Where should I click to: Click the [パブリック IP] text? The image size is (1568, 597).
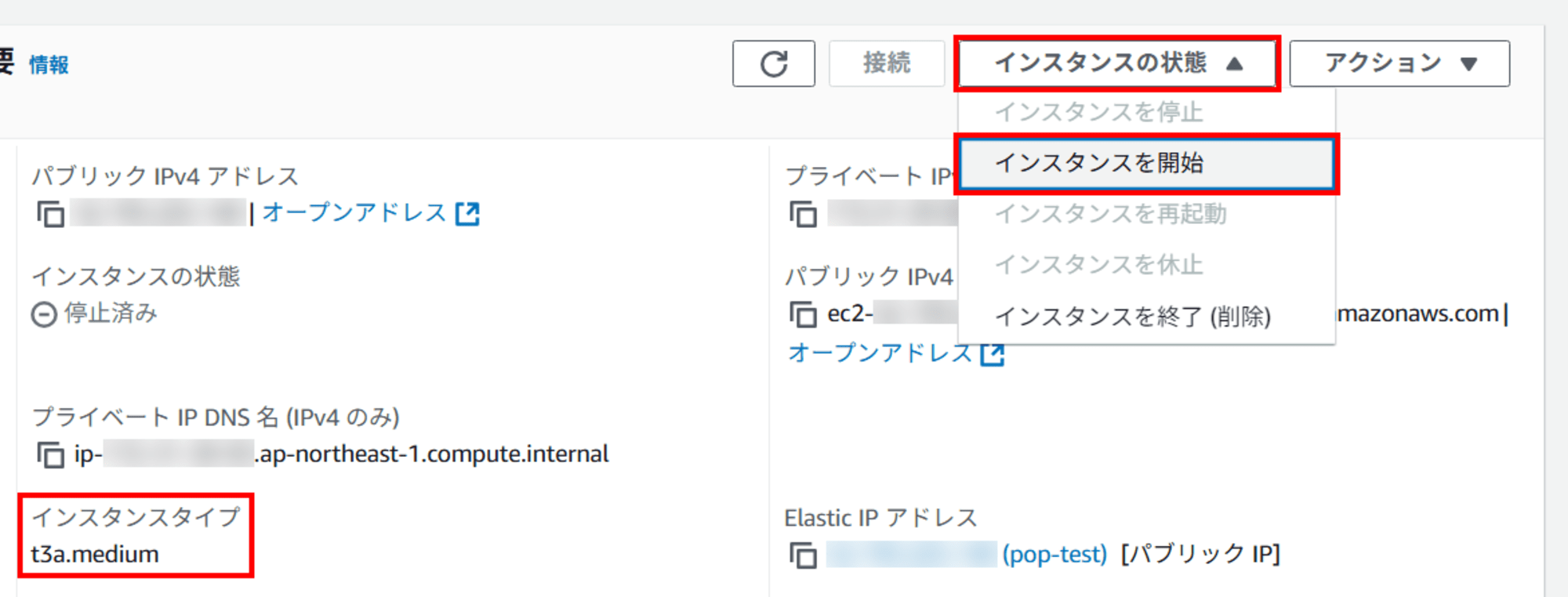point(1200,555)
